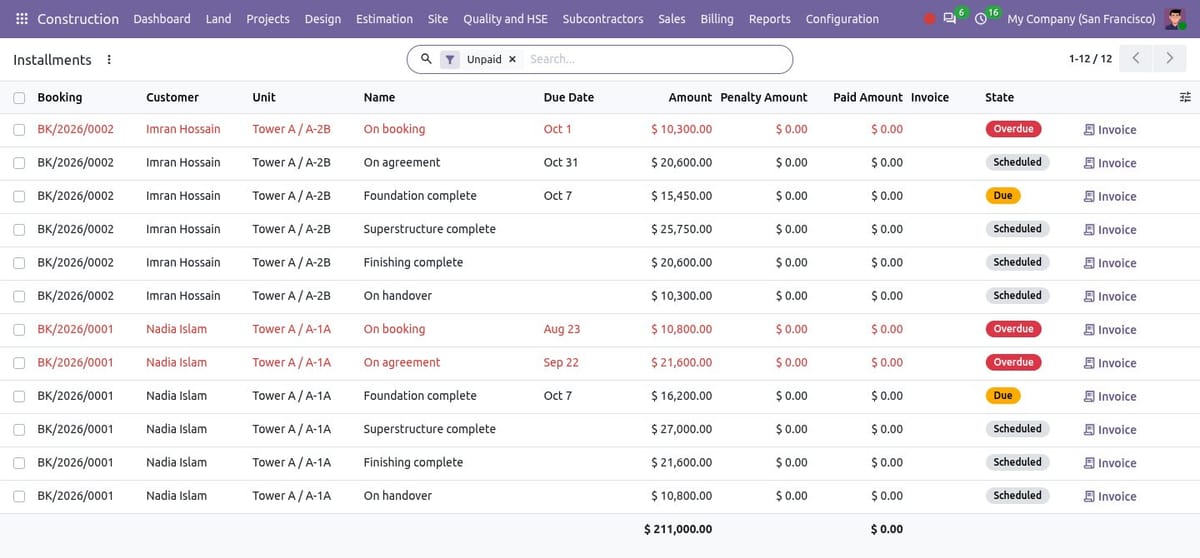Screen dimensions: 1200x558
Task: Switch company via My Company (San Francisco)
Action: (x=1081, y=19)
